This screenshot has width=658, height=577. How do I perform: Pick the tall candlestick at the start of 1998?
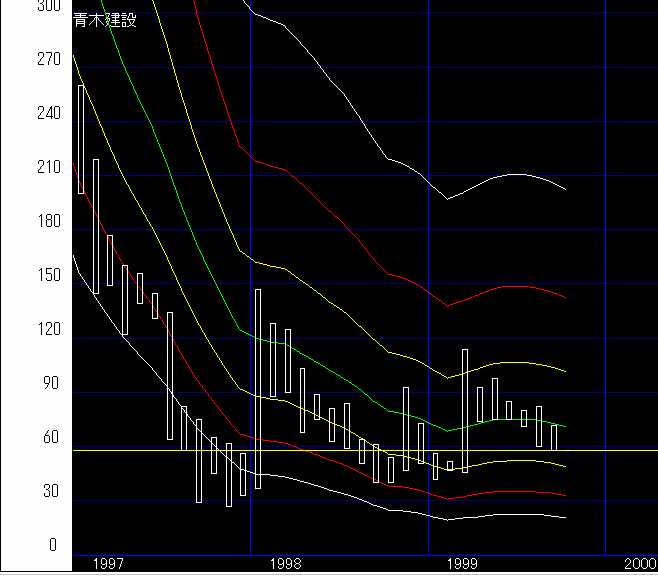click(x=258, y=388)
